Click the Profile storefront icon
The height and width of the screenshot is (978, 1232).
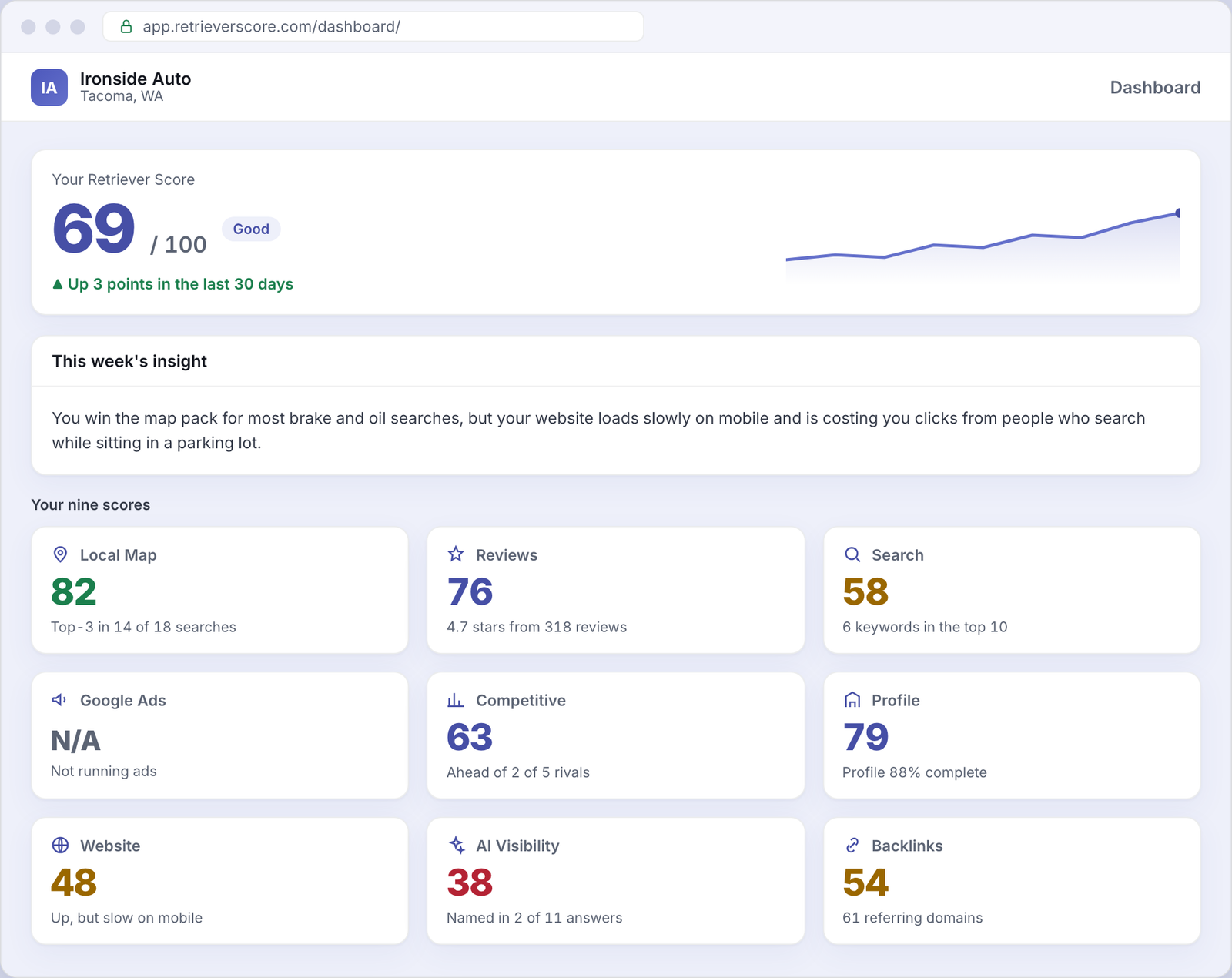852,700
